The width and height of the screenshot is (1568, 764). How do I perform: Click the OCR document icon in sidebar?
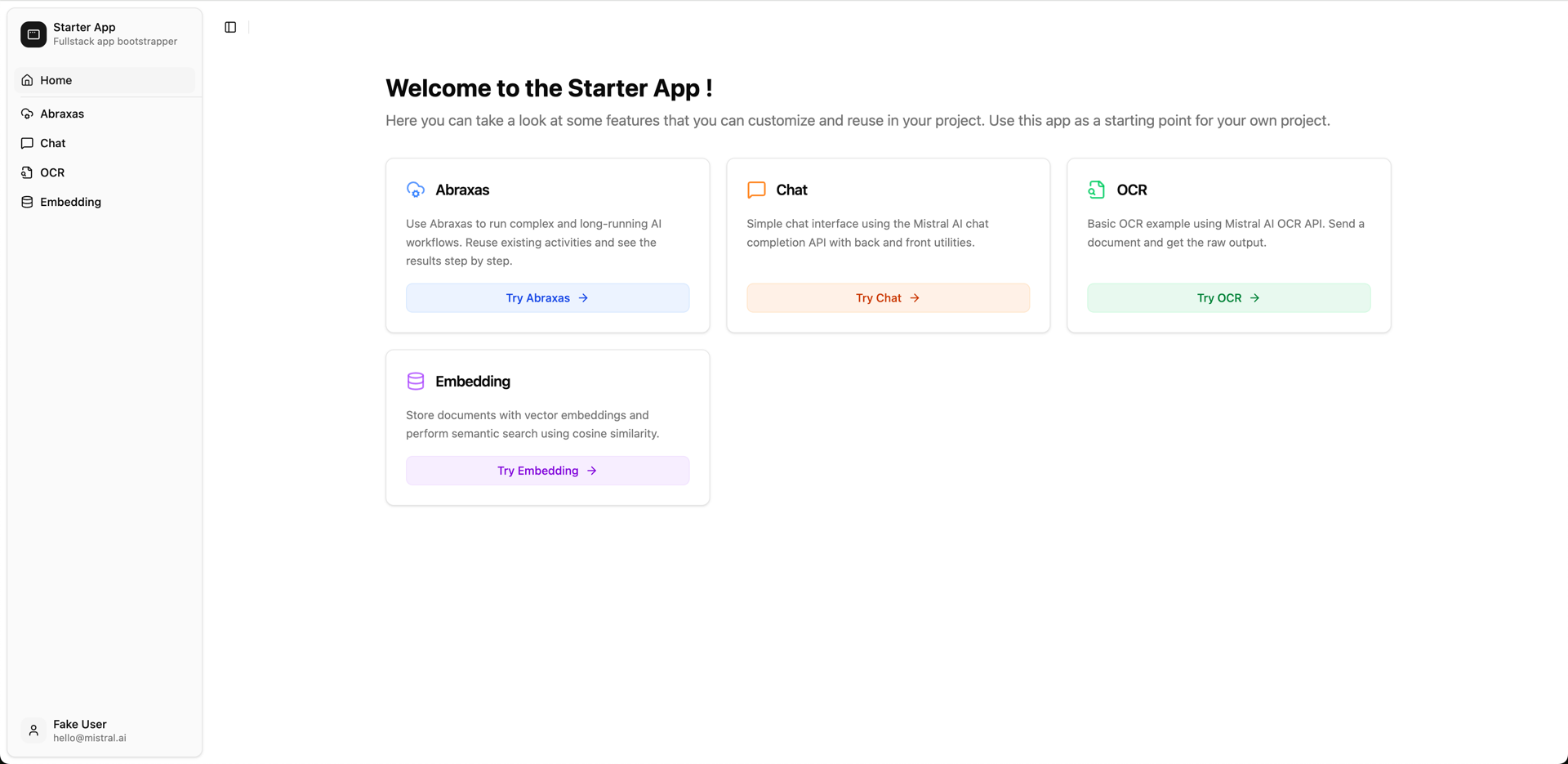point(27,172)
